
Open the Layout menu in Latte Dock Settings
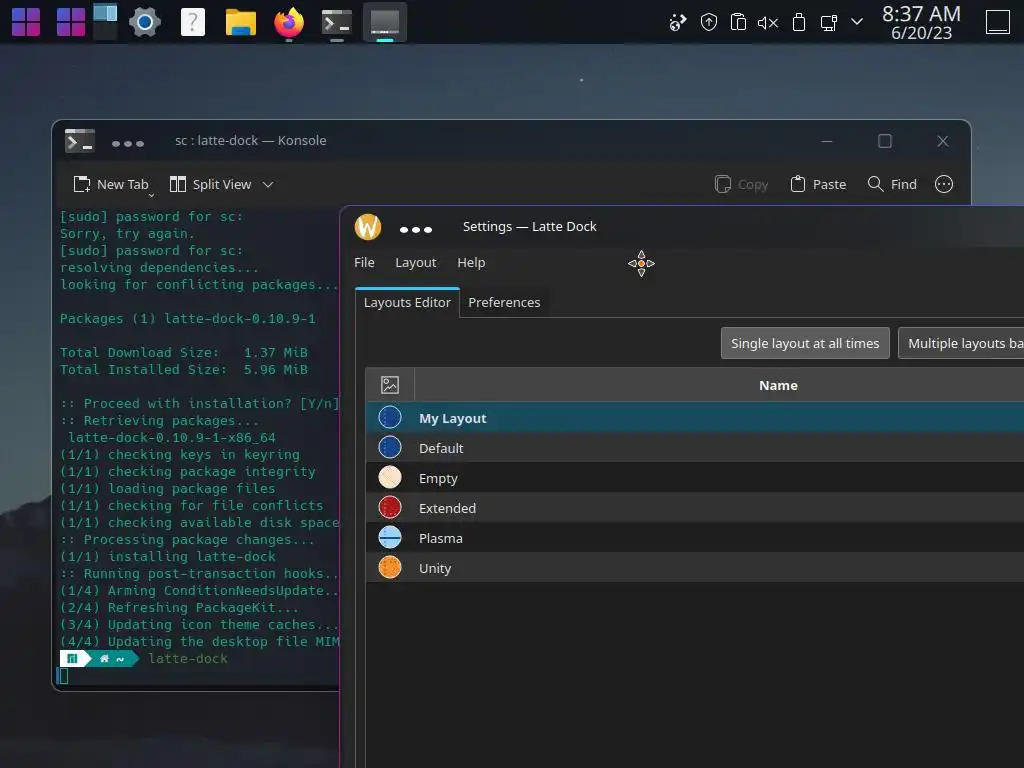click(415, 263)
